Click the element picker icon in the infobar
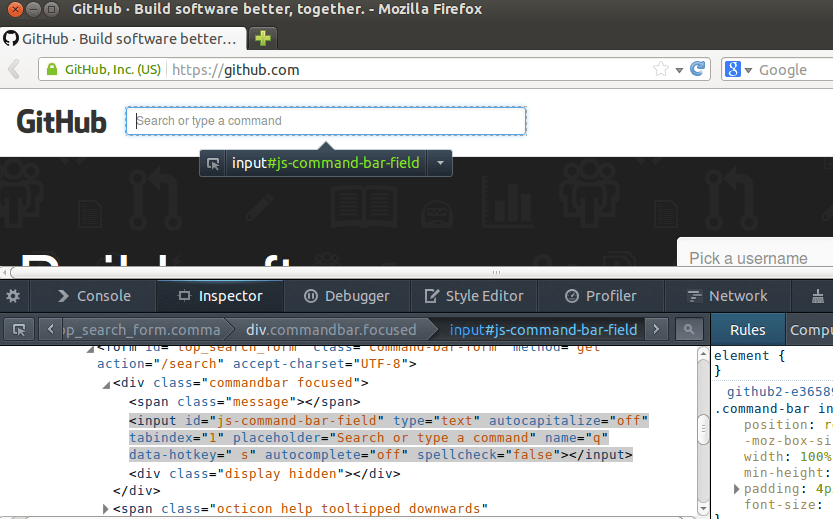Screen dimensions: 833x519 click(213, 164)
